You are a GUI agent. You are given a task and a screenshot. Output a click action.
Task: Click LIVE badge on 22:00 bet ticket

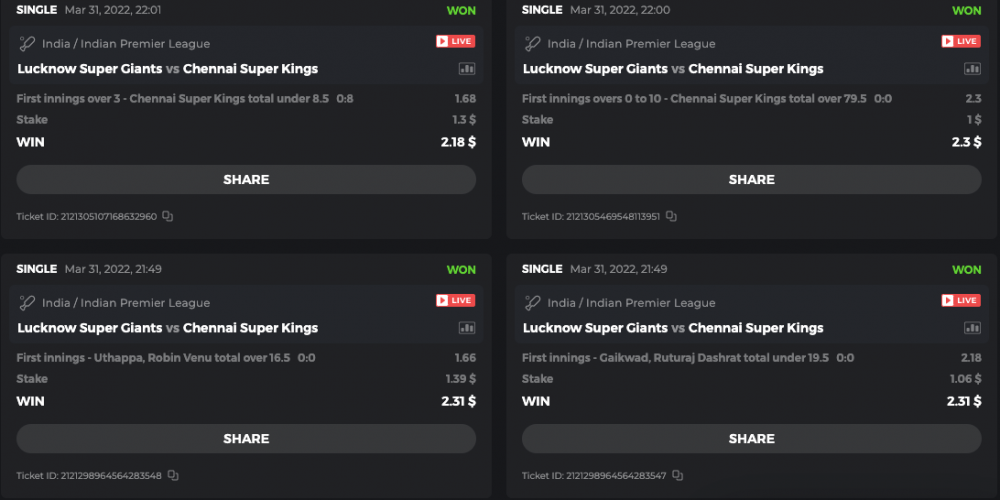pyautogui.click(x=960, y=41)
